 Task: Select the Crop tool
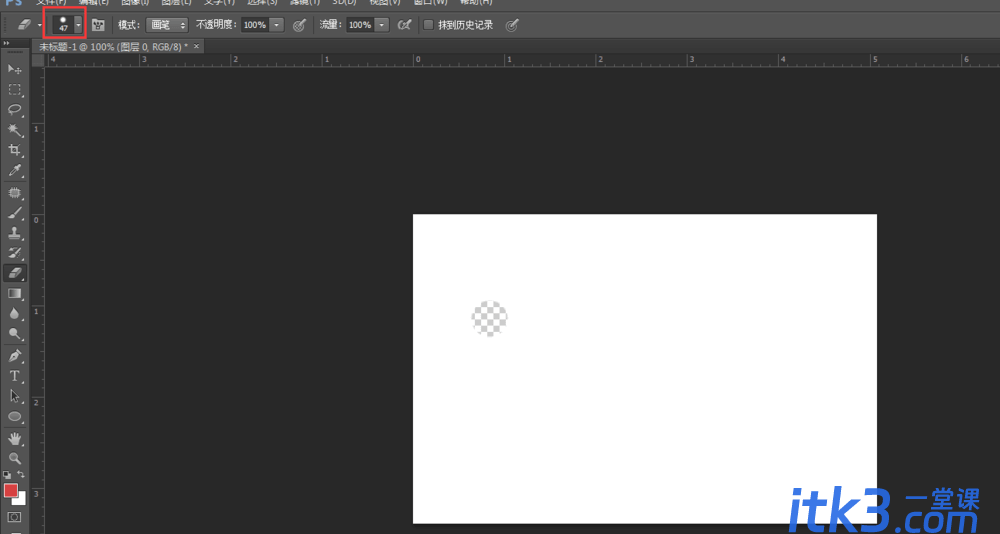[x=15, y=151]
